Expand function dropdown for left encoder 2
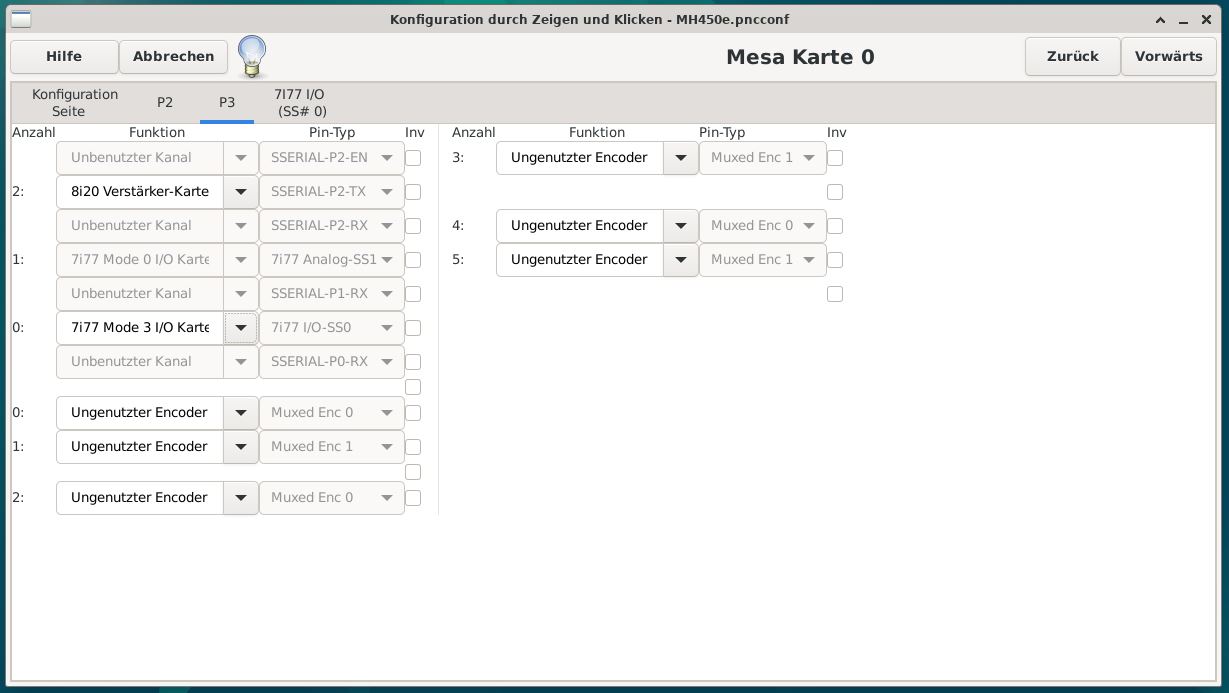Screen dimensions: 1229x693 pyautogui.click(x=241, y=498)
